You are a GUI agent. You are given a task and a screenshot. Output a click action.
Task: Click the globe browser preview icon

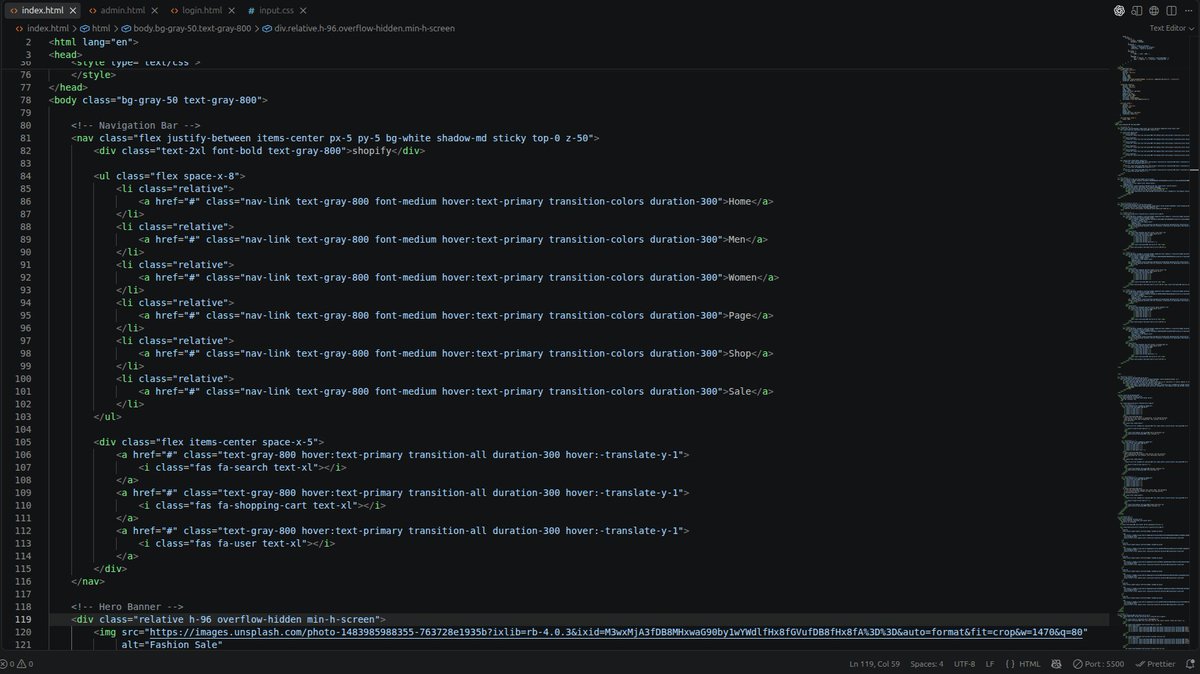(1154, 10)
